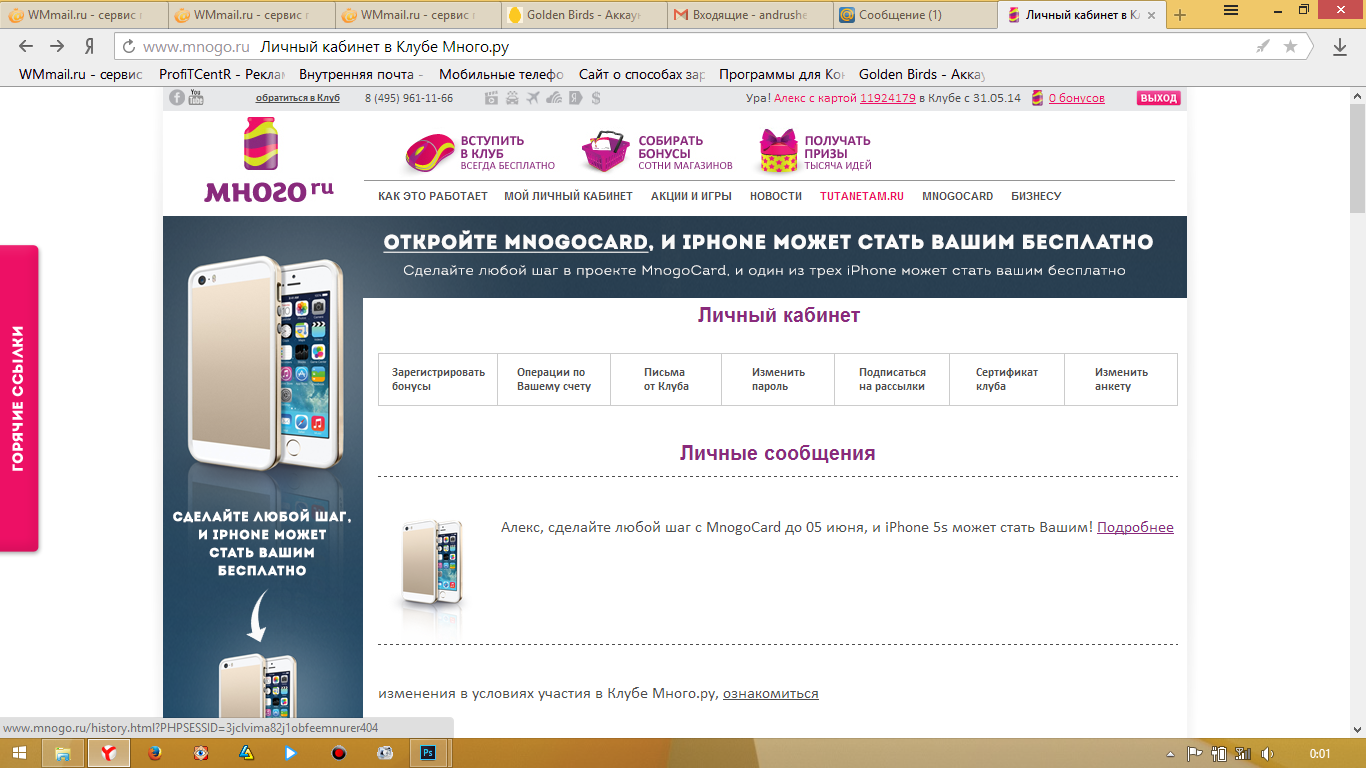Click ОТКРОЙТЕ MNOGOCARD banner link
The height and width of the screenshot is (768, 1366).
516,243
